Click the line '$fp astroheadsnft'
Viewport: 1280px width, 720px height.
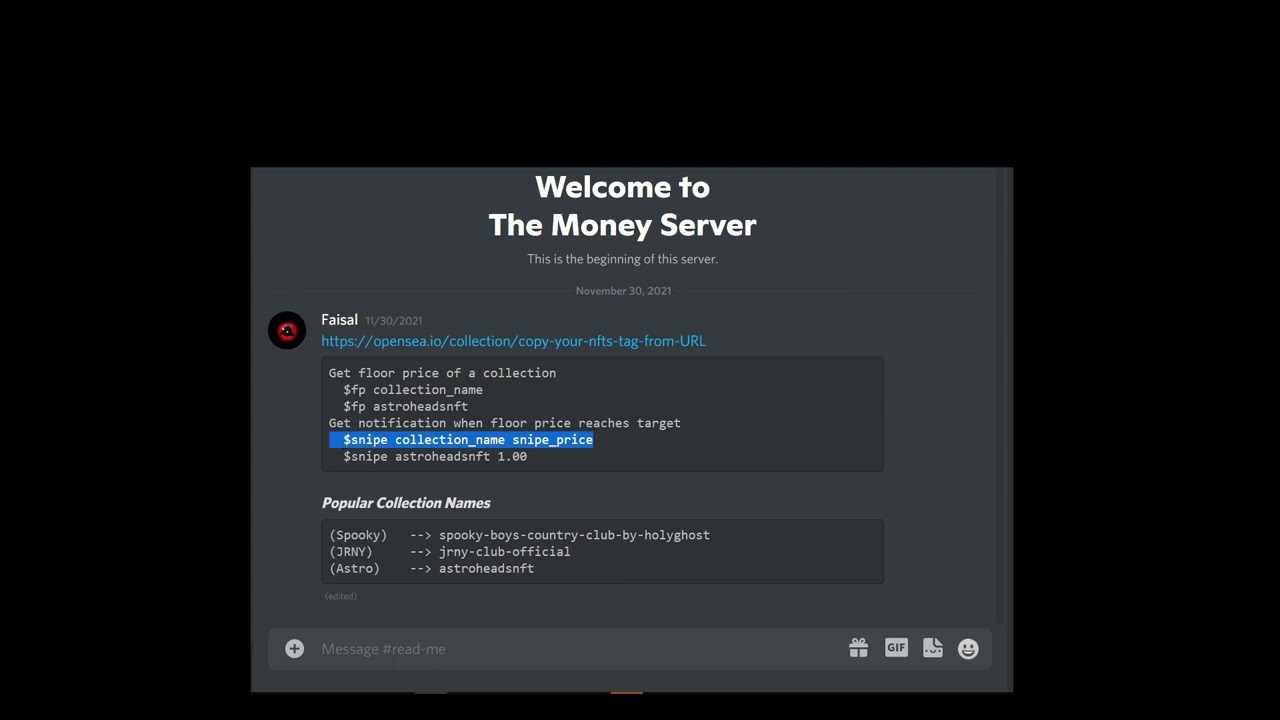pos(406,407)
